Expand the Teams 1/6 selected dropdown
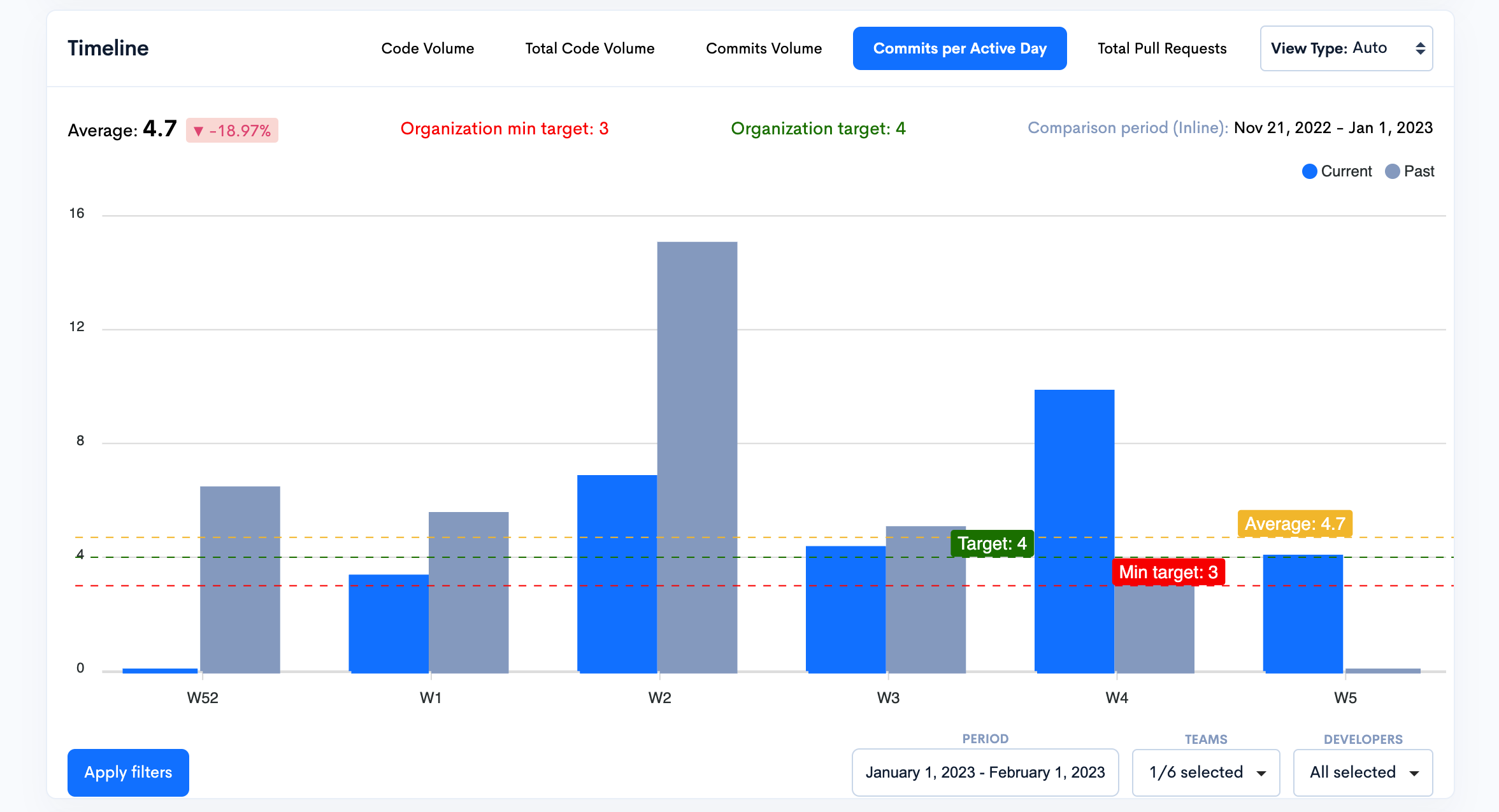This screenshot has width=1499, height=812. [1205, 773]
